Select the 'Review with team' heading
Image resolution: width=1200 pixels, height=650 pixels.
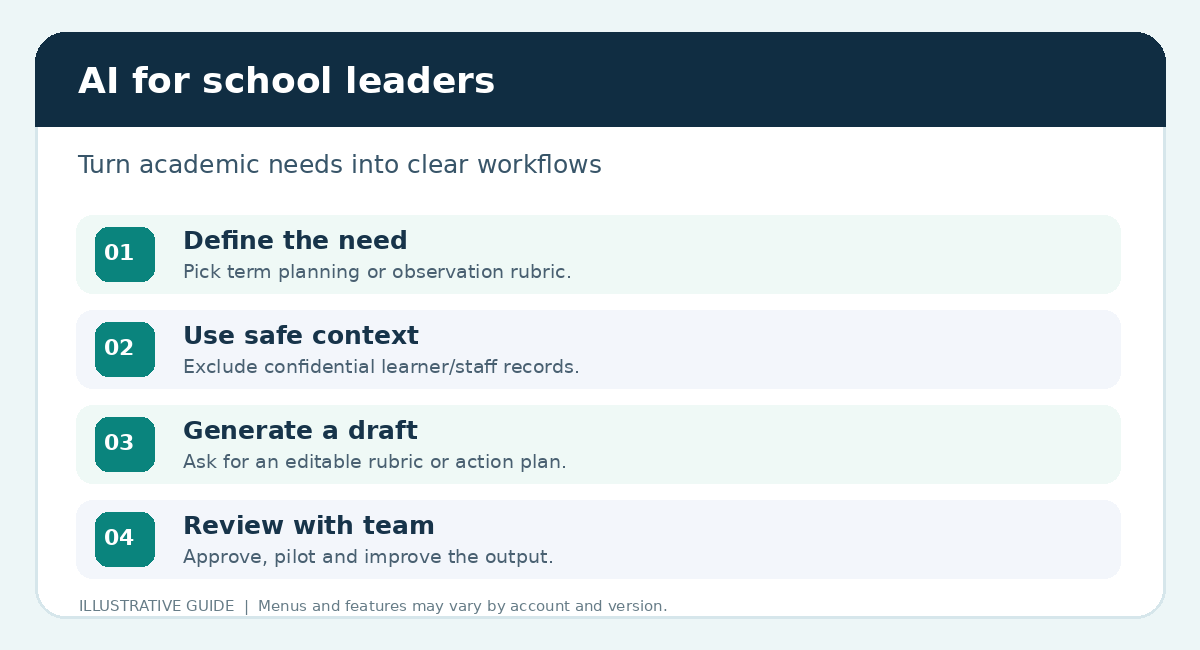tap(309, 526)
